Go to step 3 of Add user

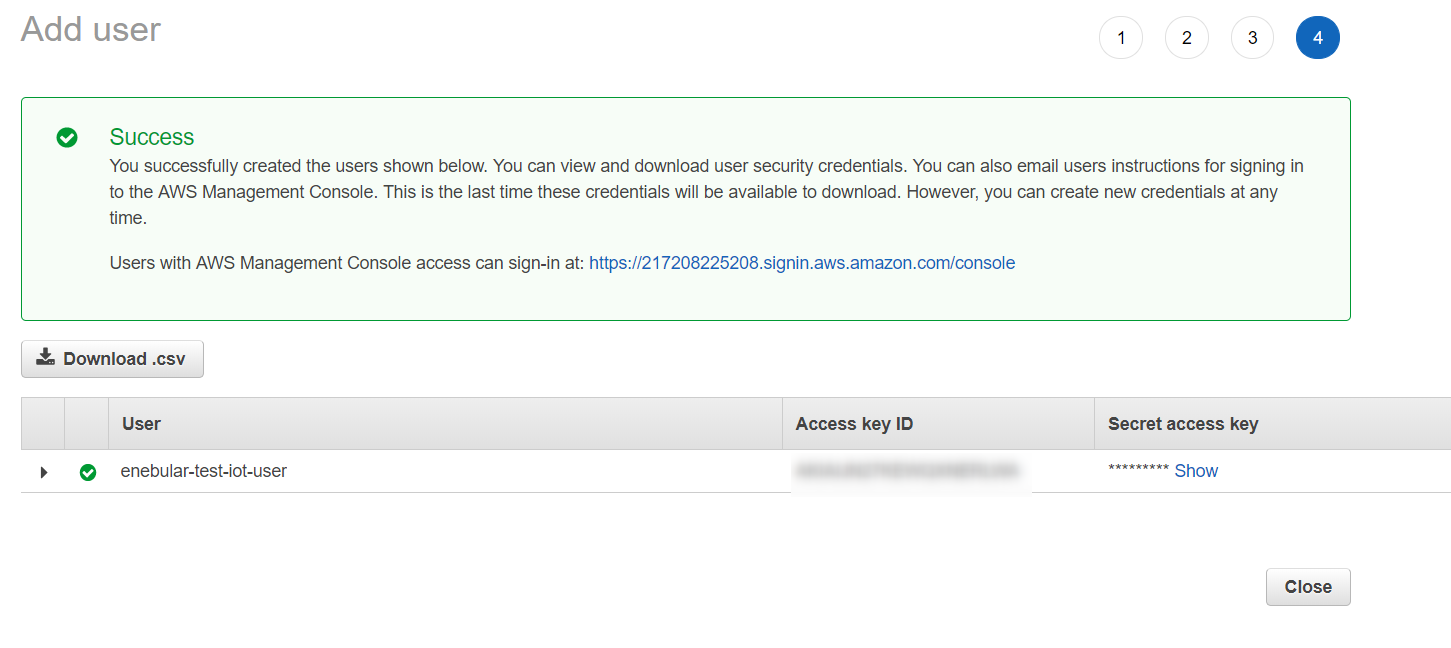1252,38
